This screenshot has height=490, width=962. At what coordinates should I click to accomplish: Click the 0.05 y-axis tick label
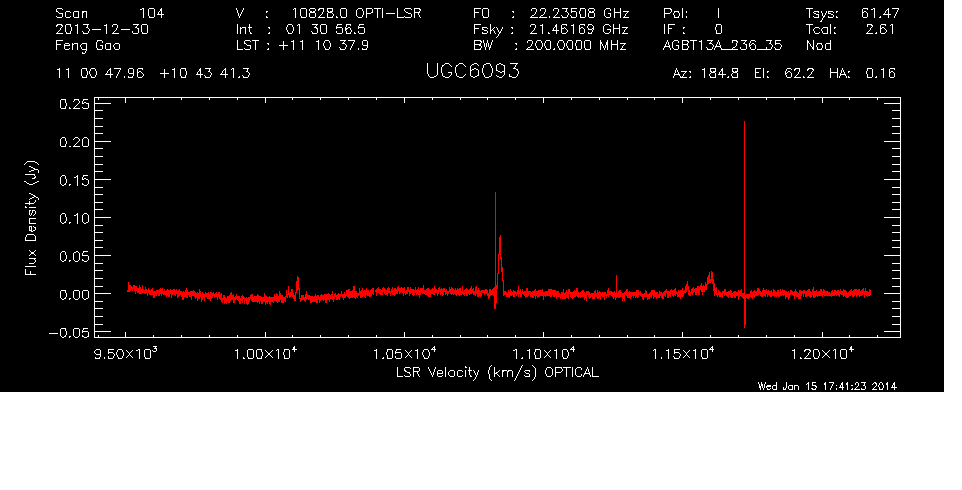[x=74, y=256]
